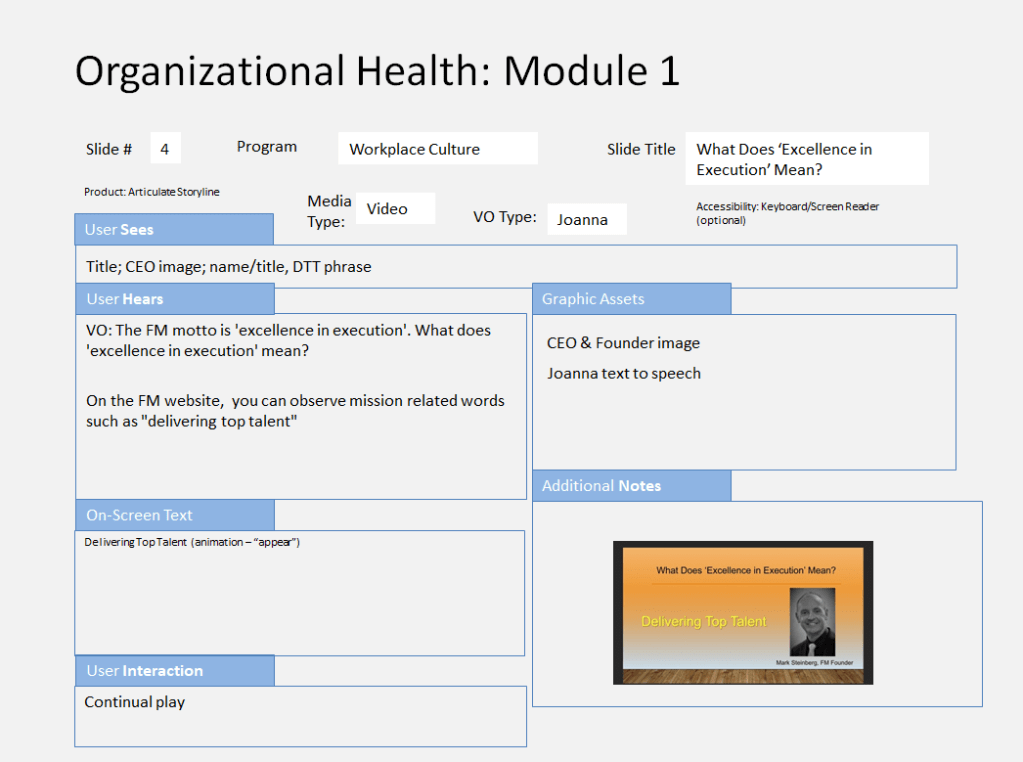Select the 'User Hears' header tab

tap(174, 299)
